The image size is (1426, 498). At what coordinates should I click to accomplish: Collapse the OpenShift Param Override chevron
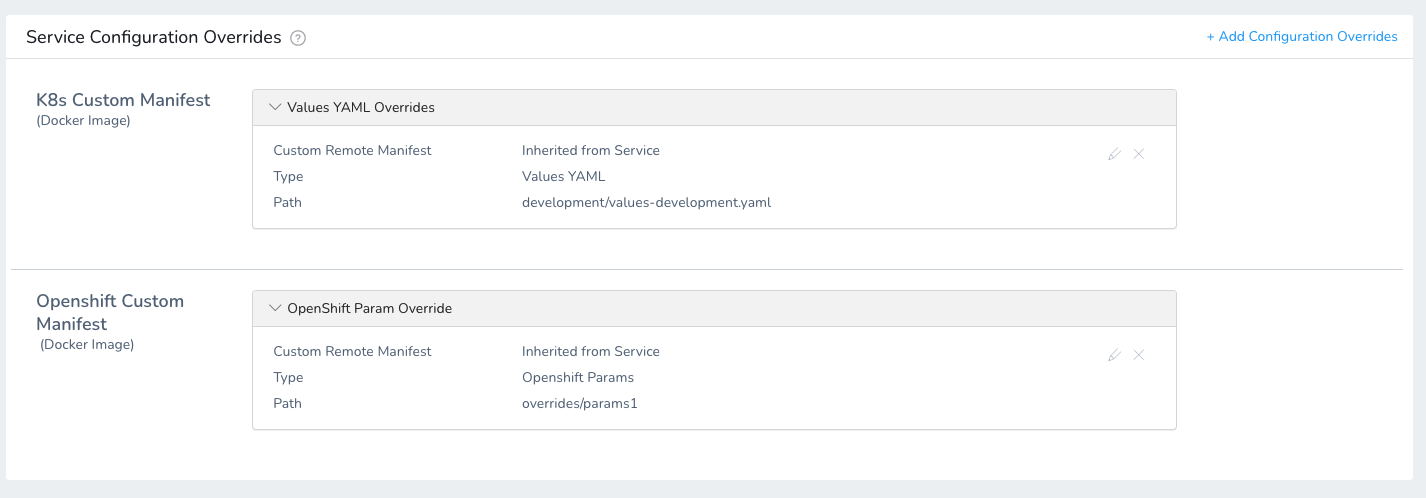click(275, 308)
